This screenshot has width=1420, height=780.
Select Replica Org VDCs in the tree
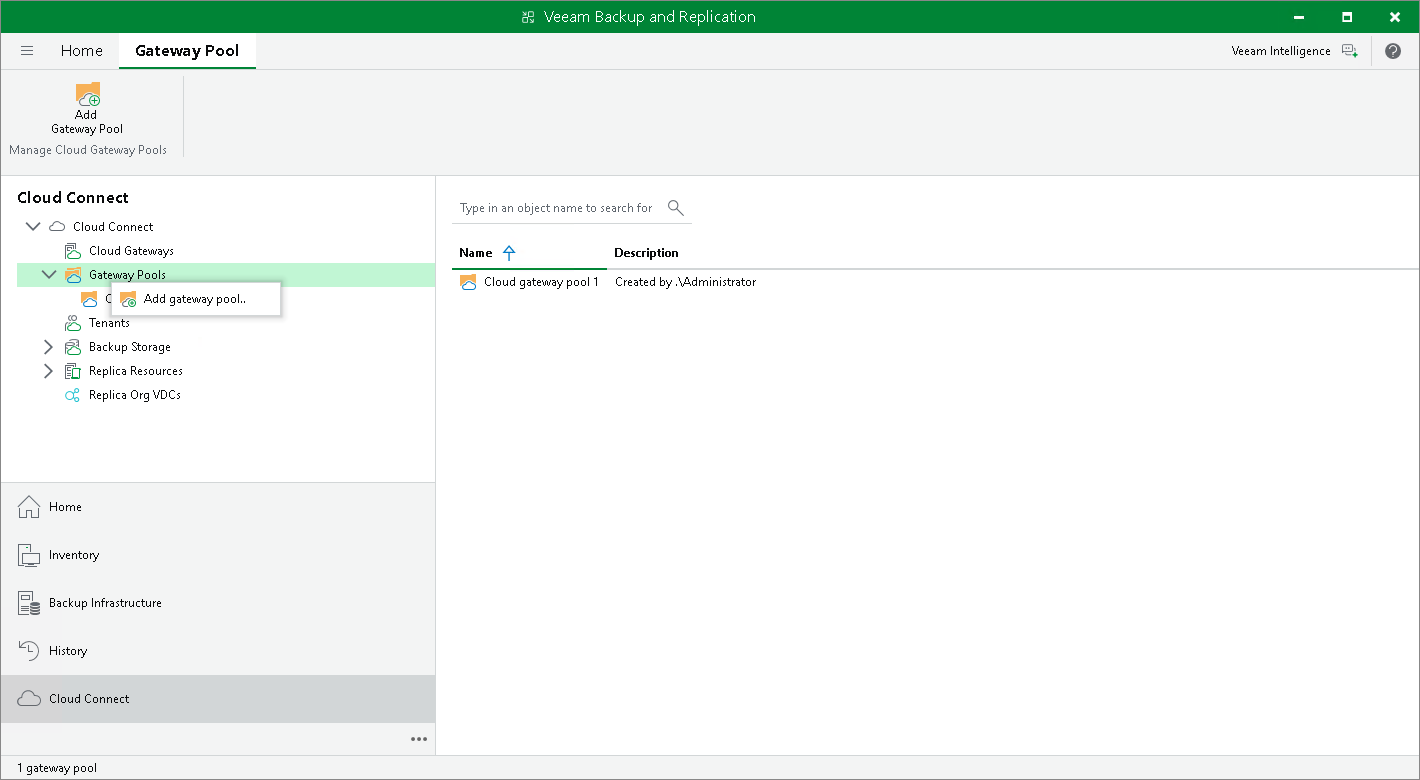(x=135, y=395)
